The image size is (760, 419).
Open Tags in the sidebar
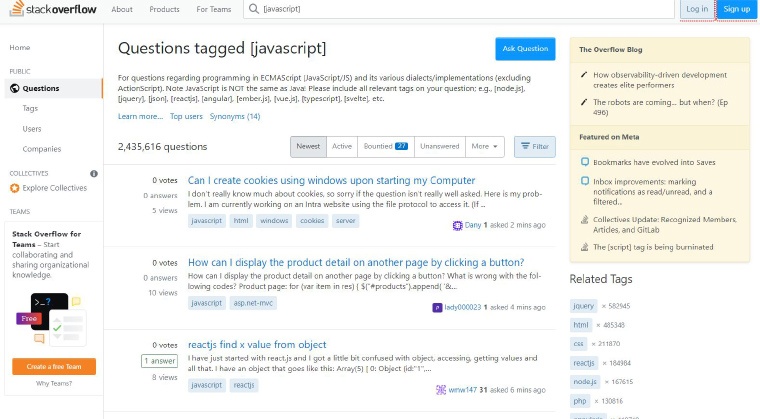[x=30, y=108]
